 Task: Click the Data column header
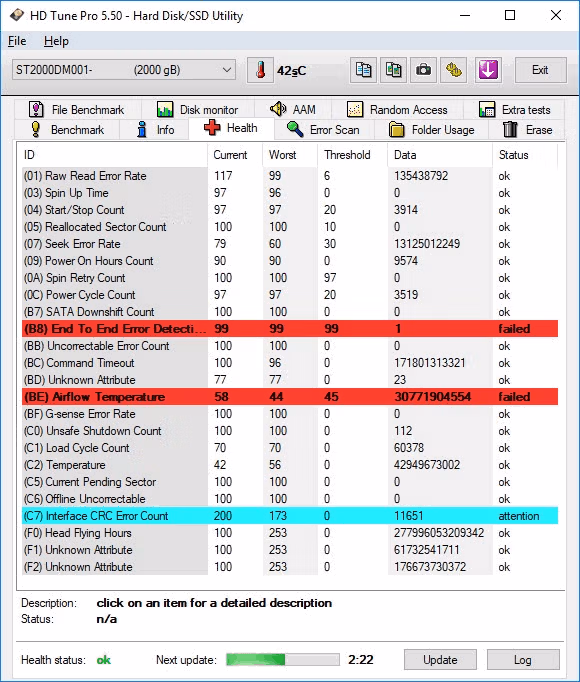tap(440, 155)
